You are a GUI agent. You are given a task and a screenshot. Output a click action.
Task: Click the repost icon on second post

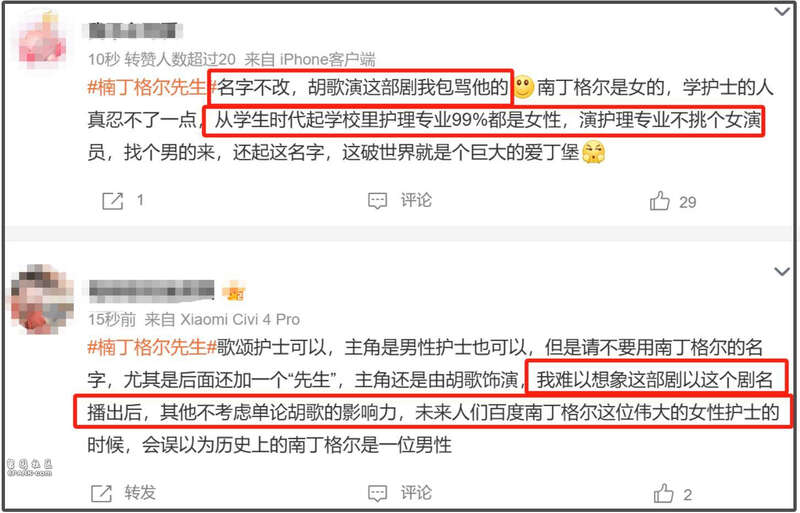[101, 494]
